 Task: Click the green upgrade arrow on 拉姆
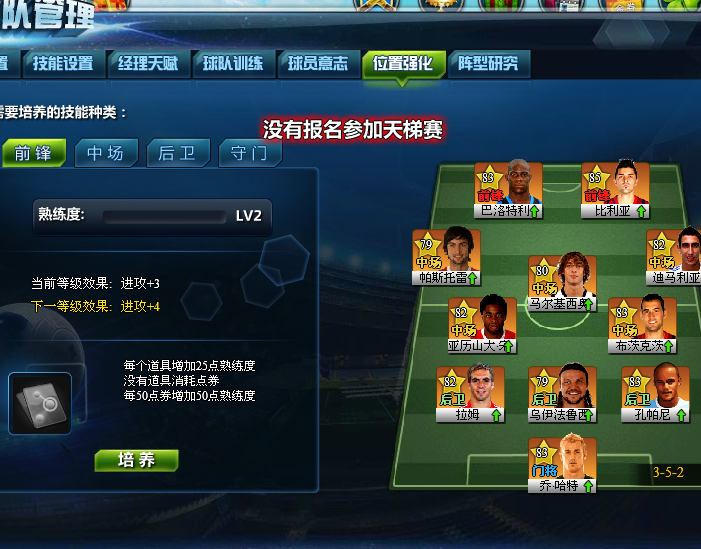pos(496,415)
